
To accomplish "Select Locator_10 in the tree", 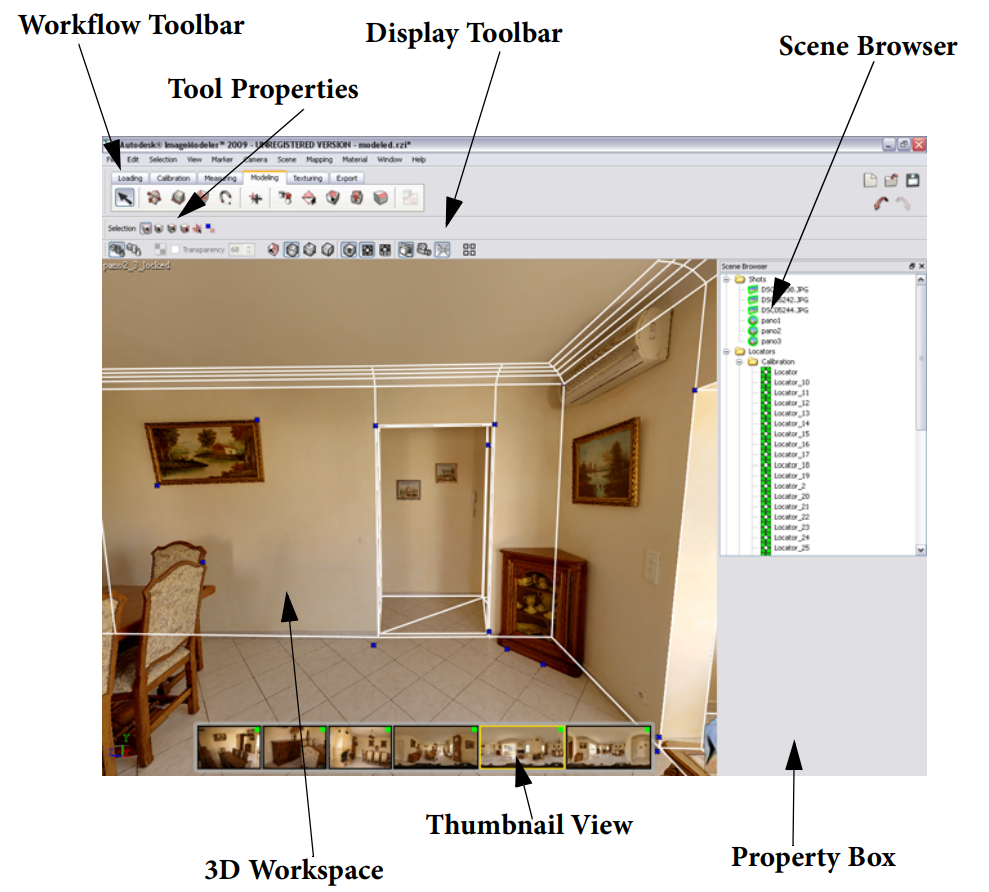I will point(792,382).
